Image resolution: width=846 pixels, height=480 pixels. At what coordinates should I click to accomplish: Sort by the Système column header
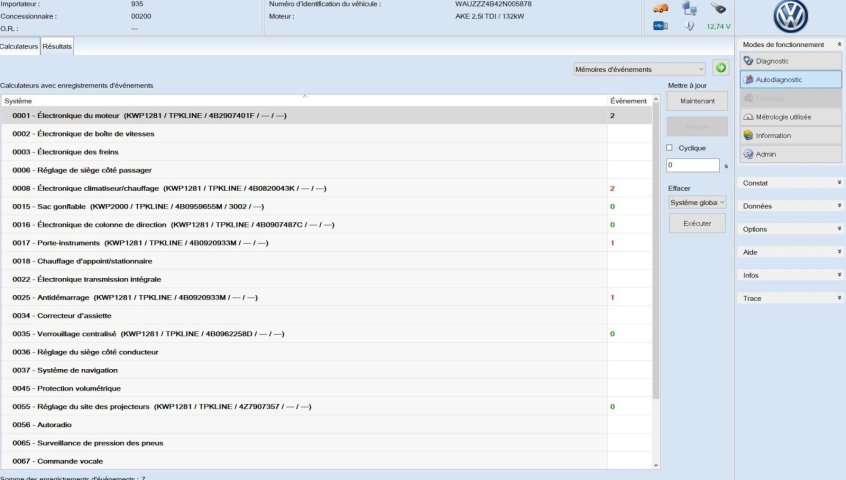pyautogui.click(x=304, y=101)
